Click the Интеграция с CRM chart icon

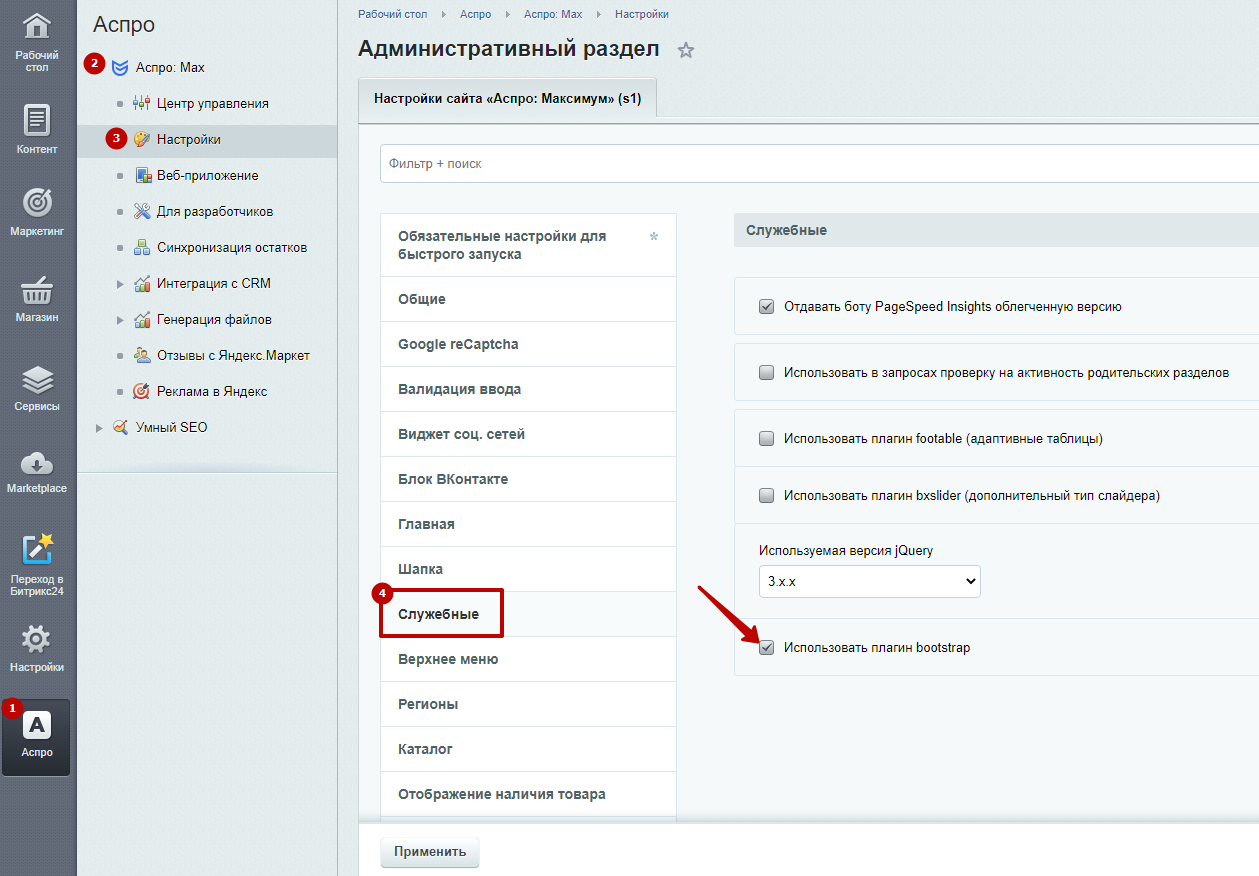141,284
